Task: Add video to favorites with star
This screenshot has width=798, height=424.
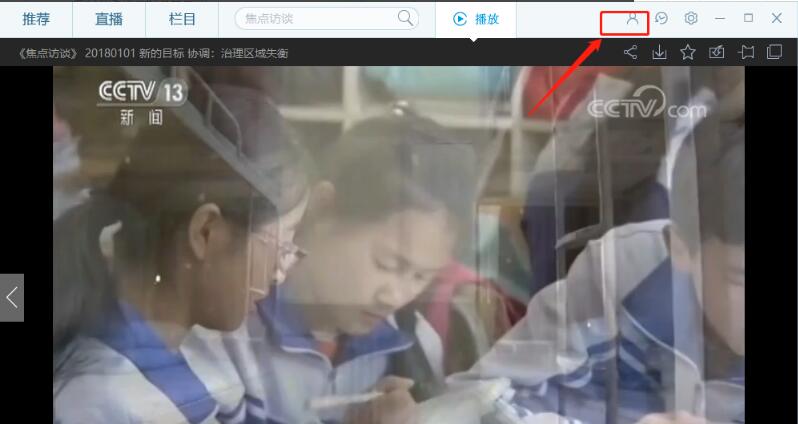Action: (x=688, y=52)
